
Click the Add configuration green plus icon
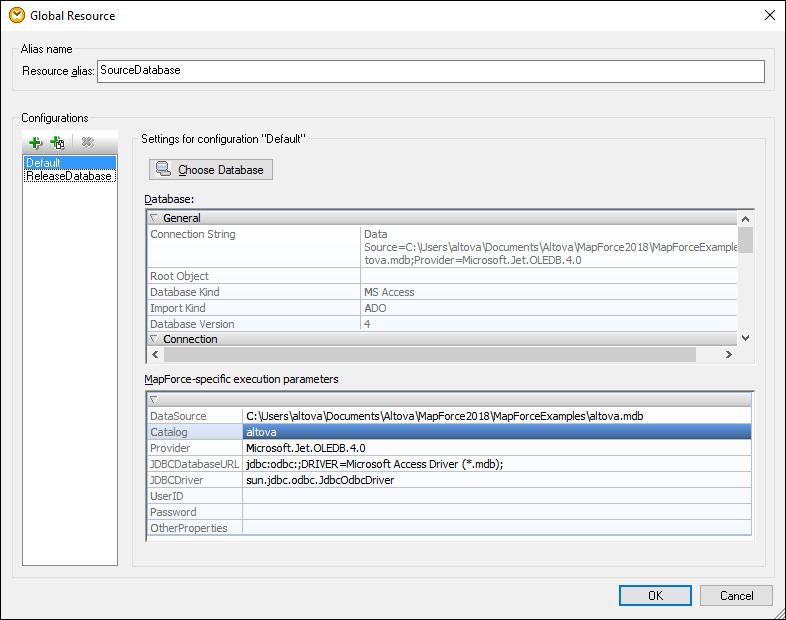coord(35,143)
